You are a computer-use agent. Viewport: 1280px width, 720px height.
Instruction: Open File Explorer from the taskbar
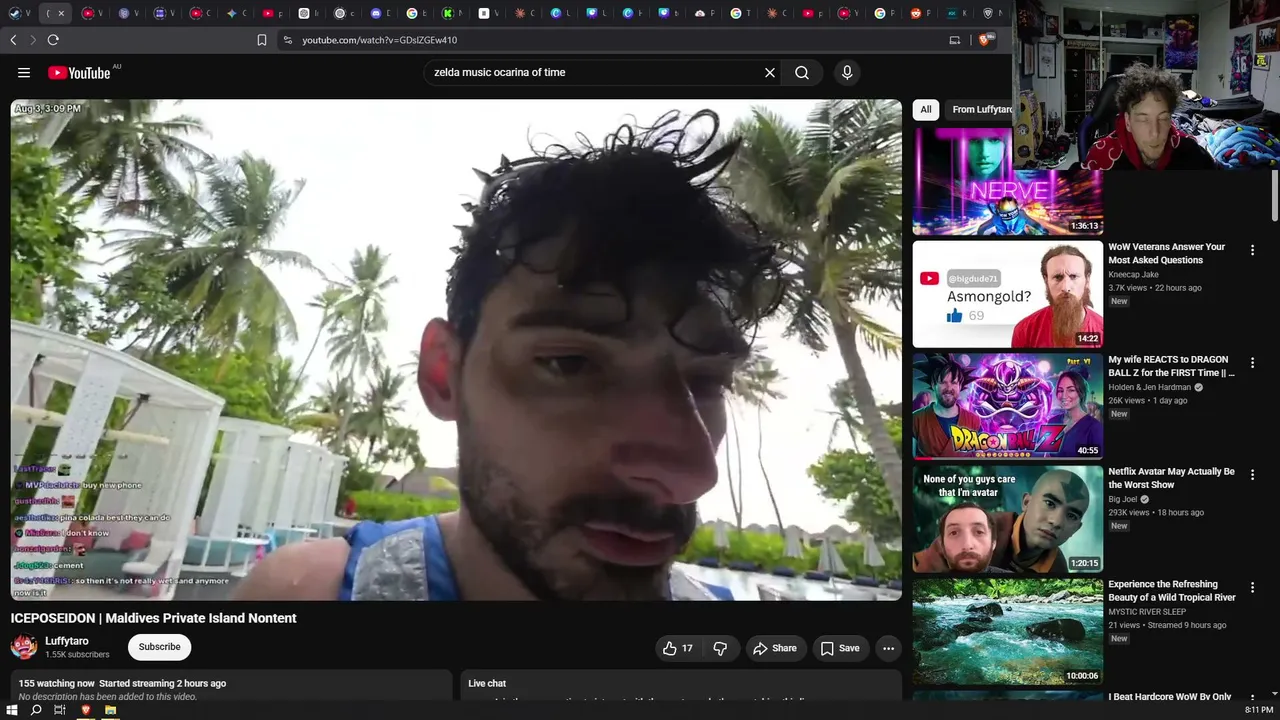pyautogui.click(x=110, y=710)
